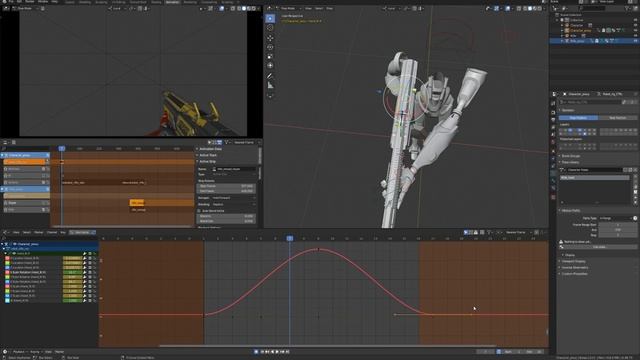Image resolution: width=640 pixels, height=360 pixels.
Task: Select the Measure ruler tool
Action: (270, 86)
